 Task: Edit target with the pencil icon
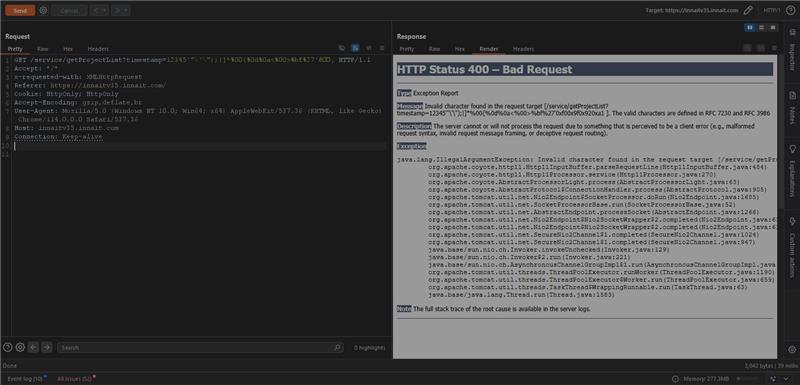[748, 10]
